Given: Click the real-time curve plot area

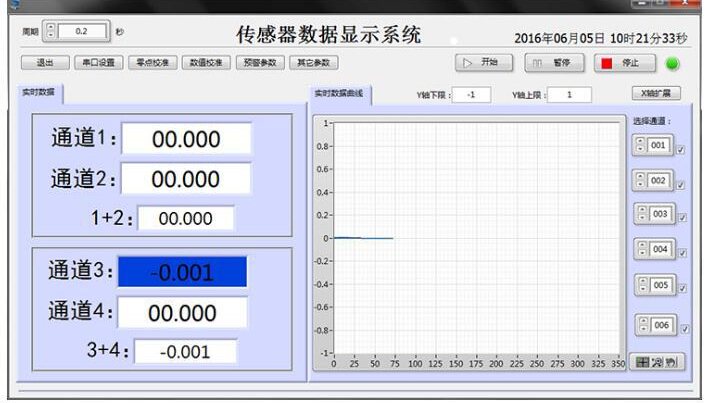Looking at the screenshot, I should 477,237.
